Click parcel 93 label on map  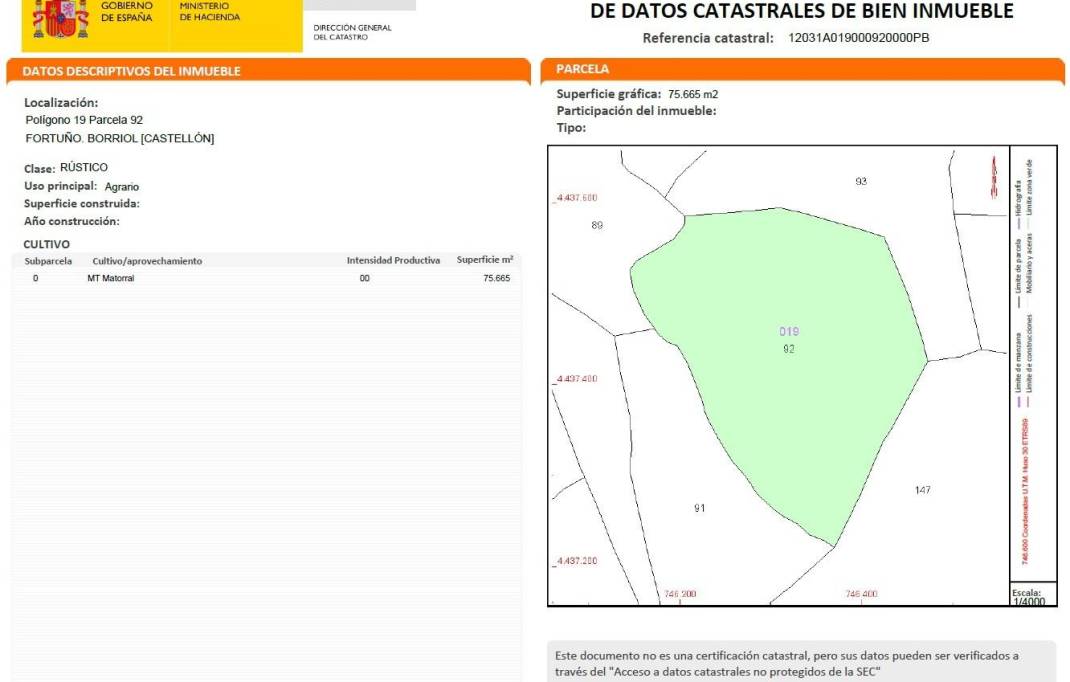[861, 181]
